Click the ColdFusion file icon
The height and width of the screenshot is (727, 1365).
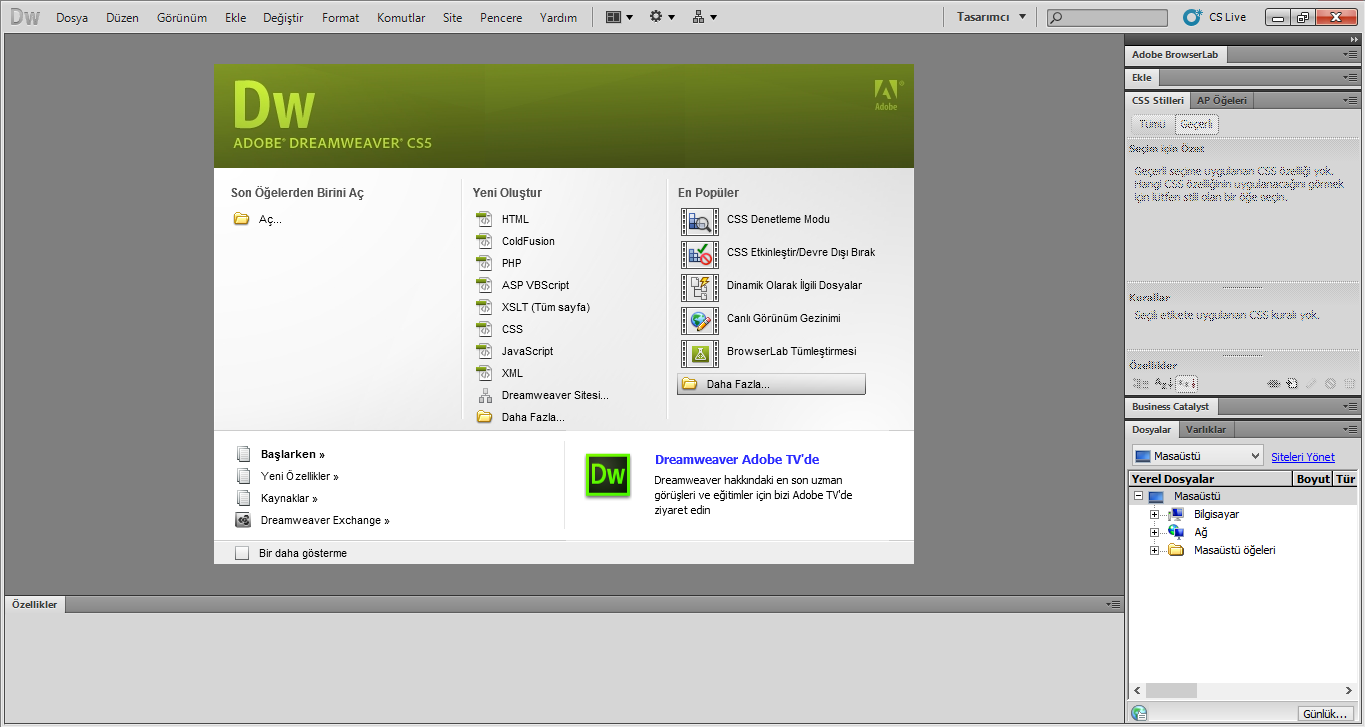(x=485, y=241)
